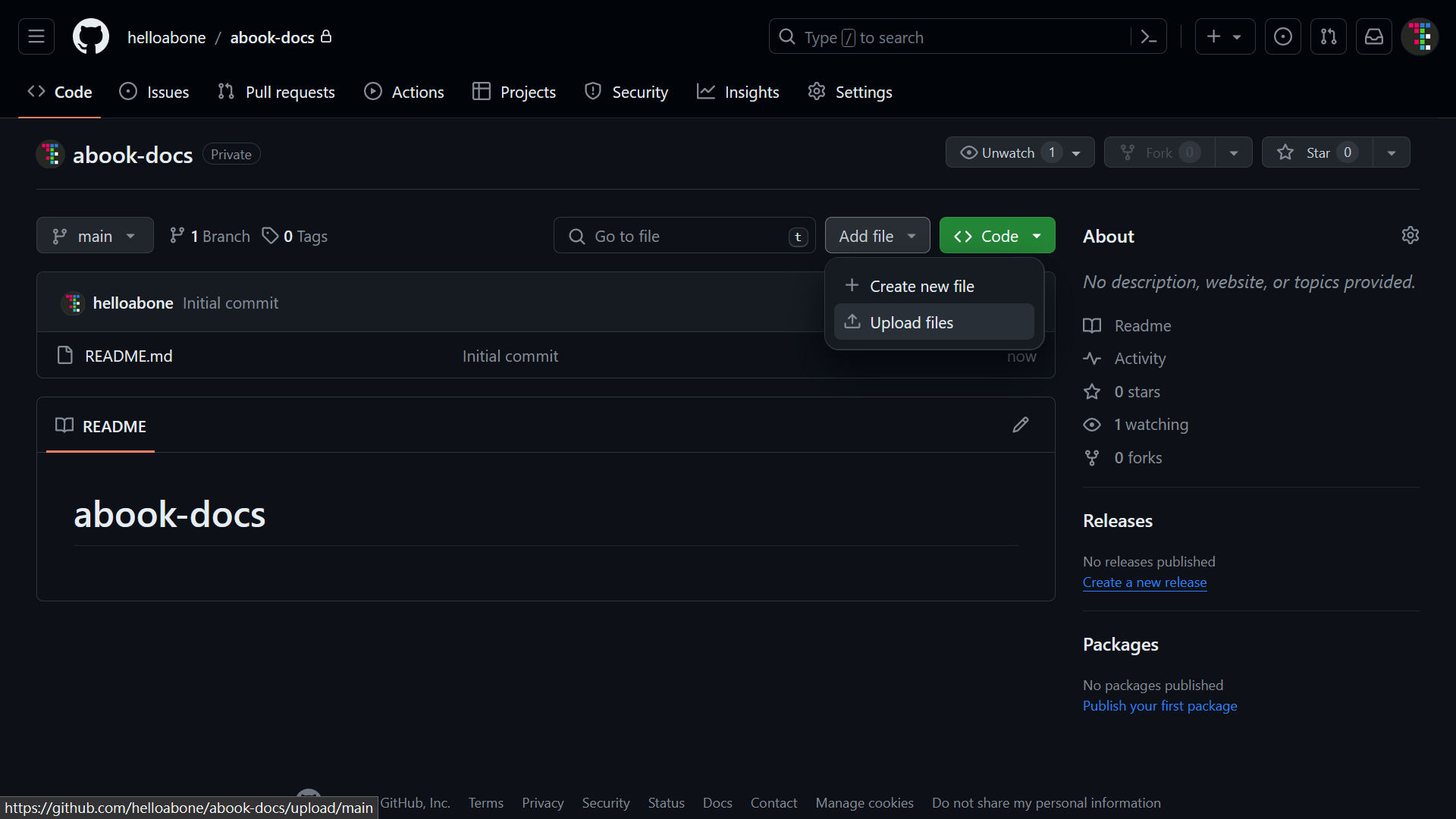
Task: Open the Pull requests tab
Action: (276, 92)
